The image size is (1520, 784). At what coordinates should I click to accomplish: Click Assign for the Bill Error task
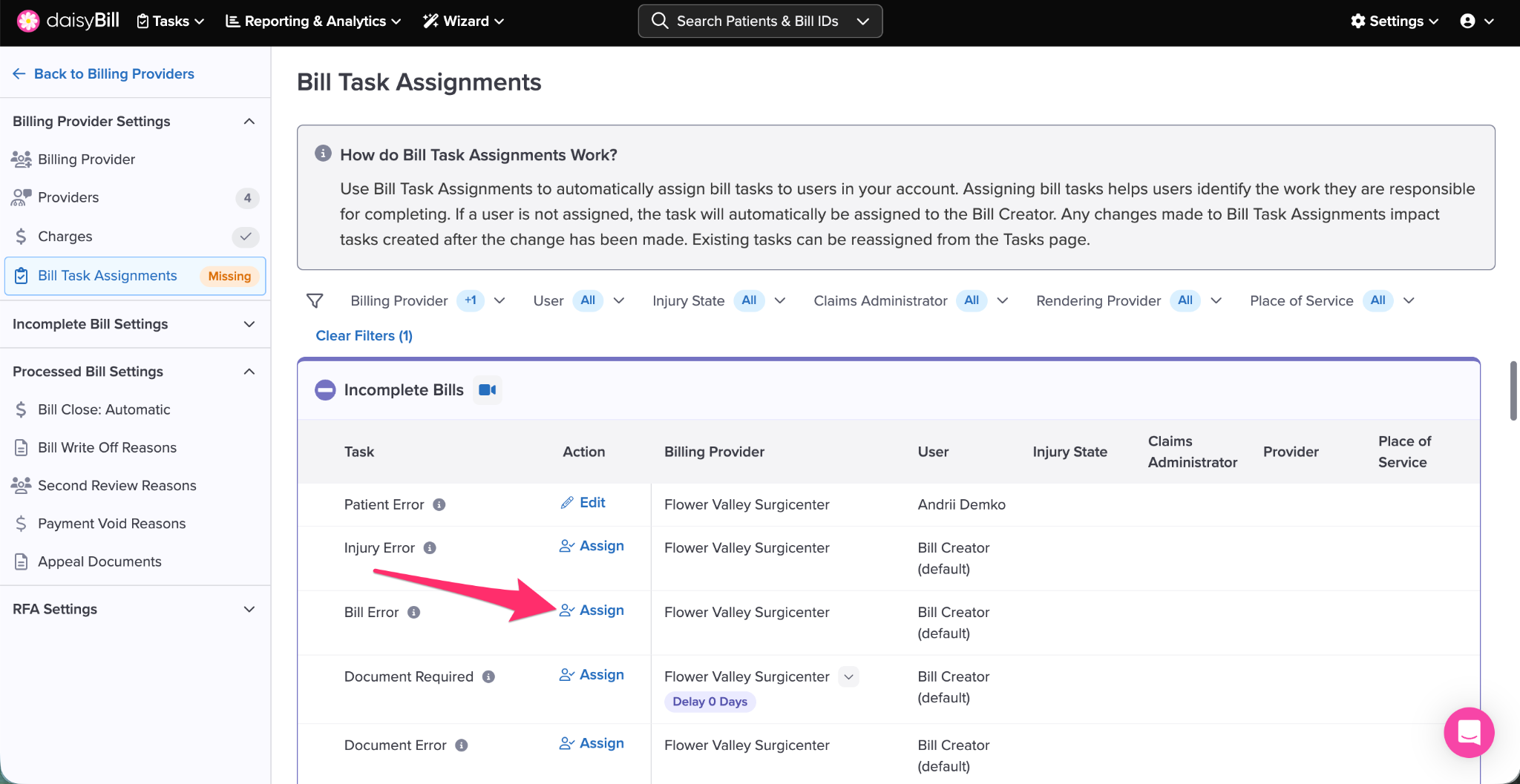pyautogui.click(x=592, y=610)
